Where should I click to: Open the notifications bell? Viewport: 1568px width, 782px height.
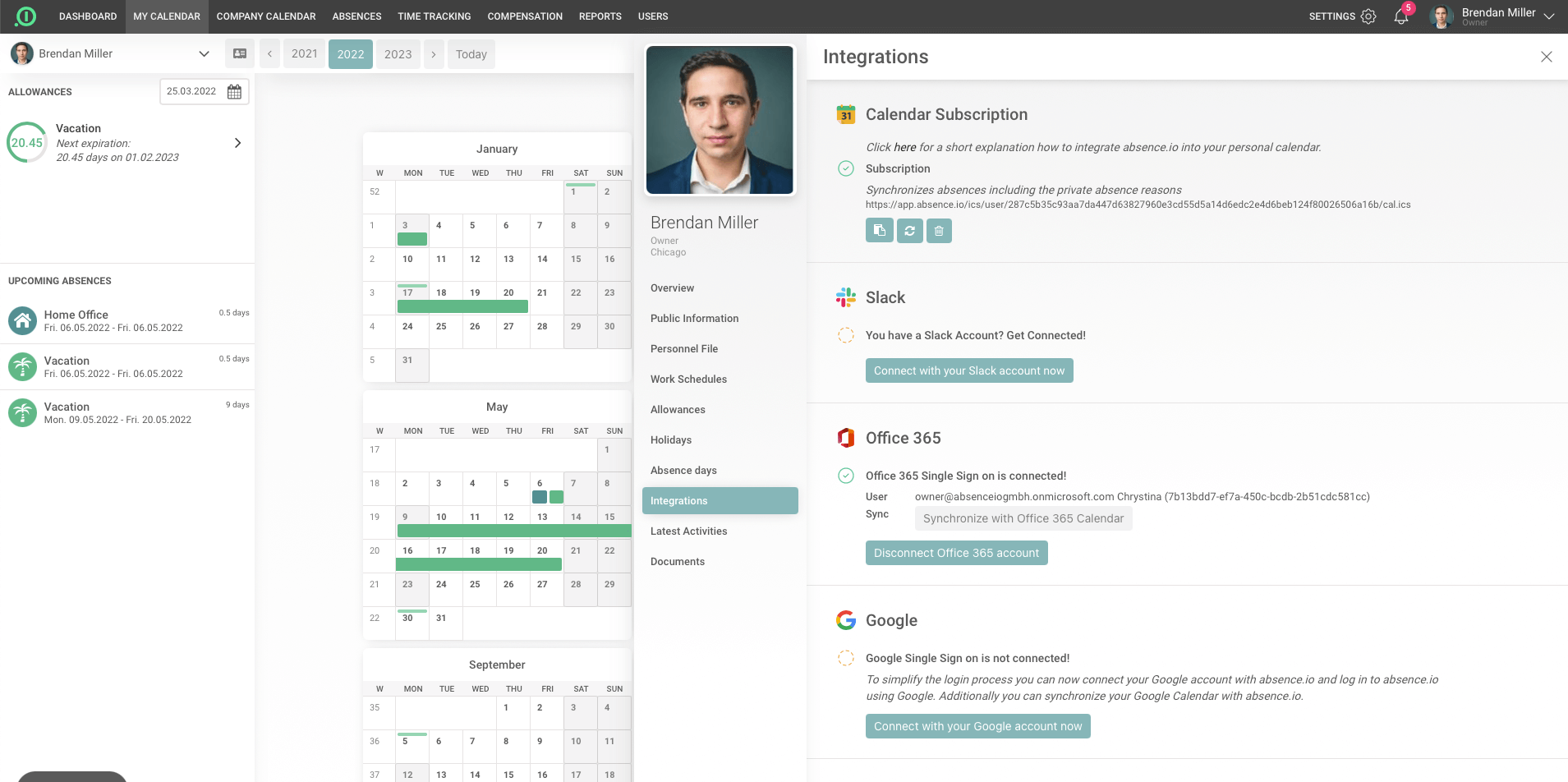click(1401, 16)
